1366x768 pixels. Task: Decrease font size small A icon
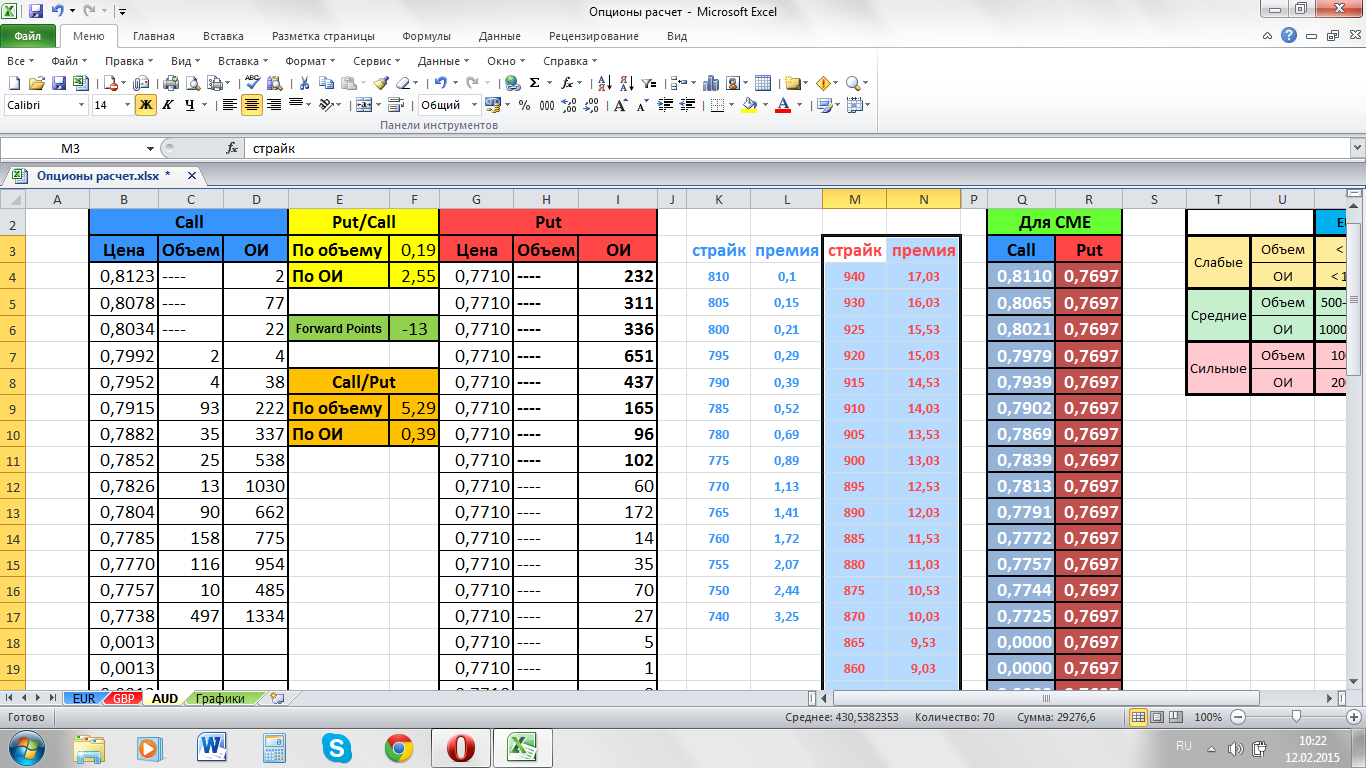641,105
